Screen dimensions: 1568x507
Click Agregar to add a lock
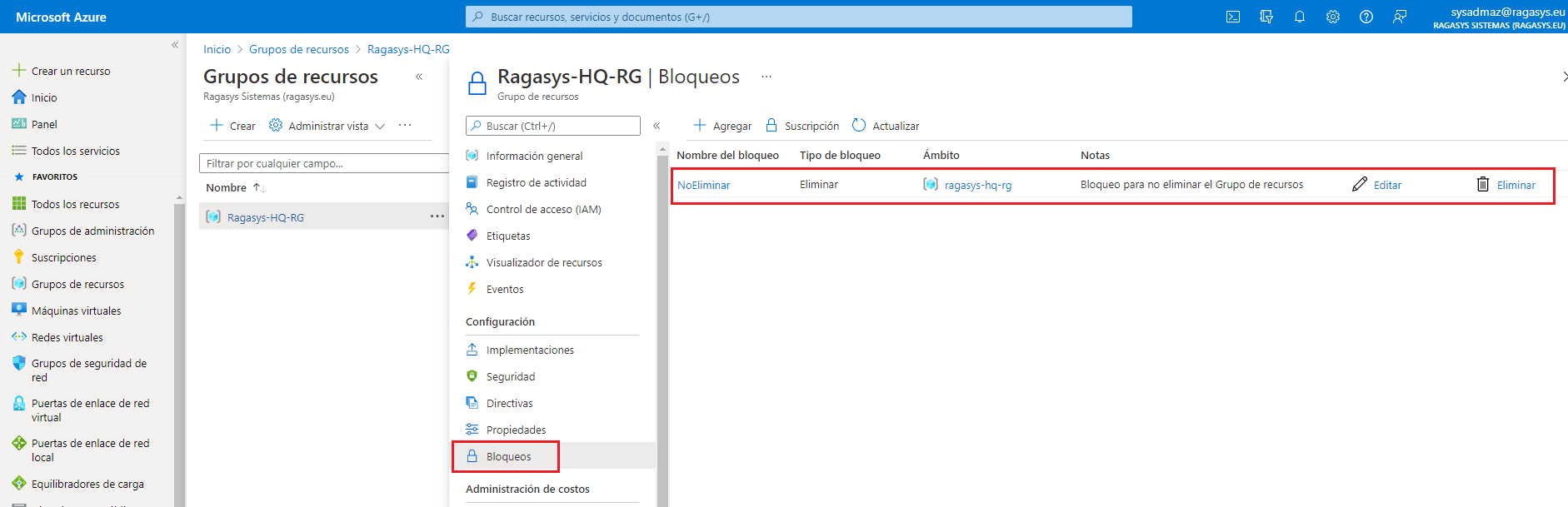click(x=722, y=126)
